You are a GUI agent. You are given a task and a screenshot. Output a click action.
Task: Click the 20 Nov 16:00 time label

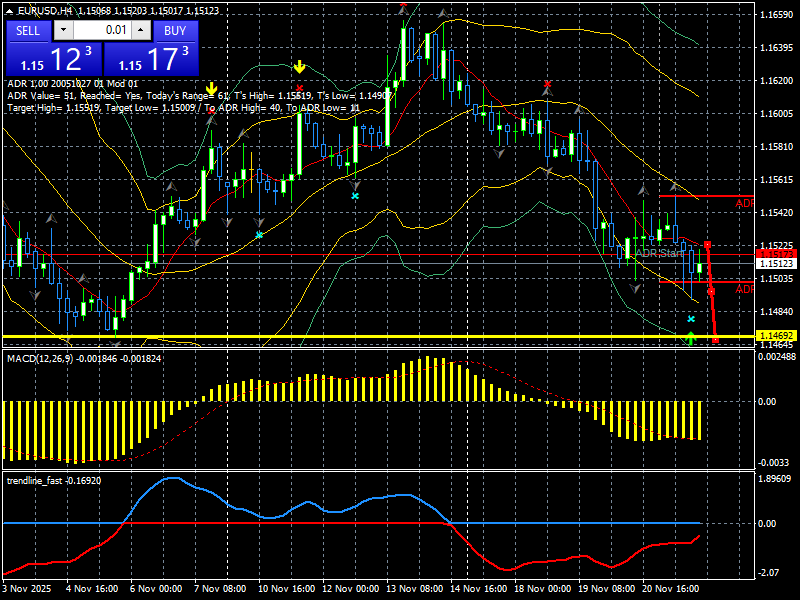tap(670, 589)
